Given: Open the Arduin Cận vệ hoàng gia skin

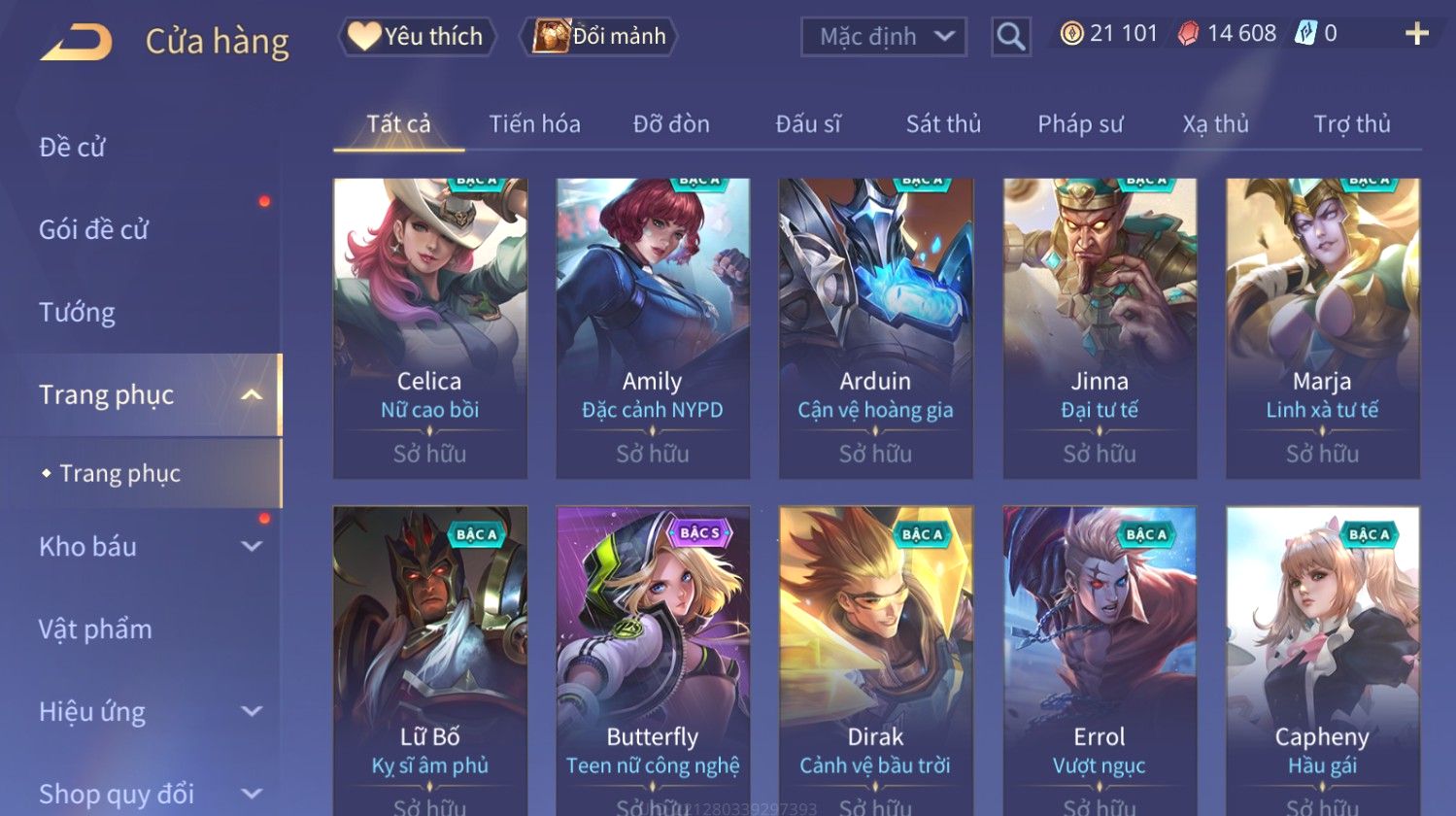Looking at the screenshot, I should 876,328.
